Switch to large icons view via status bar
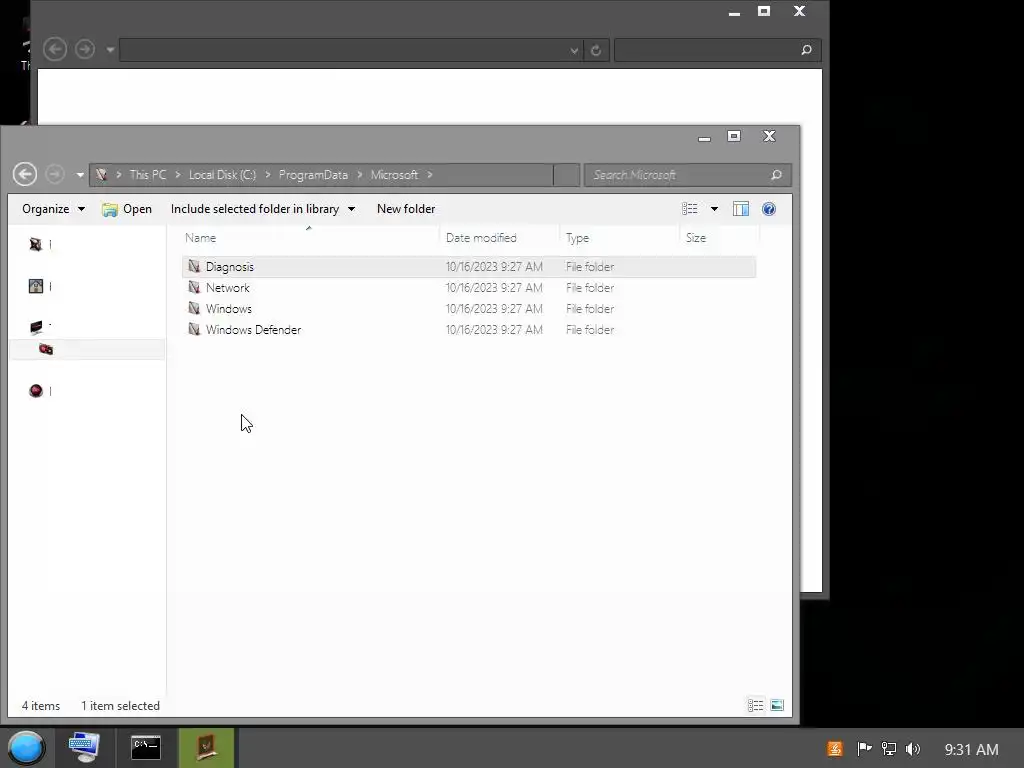Screen dimensions: 1024x768 tap(777, 705)
